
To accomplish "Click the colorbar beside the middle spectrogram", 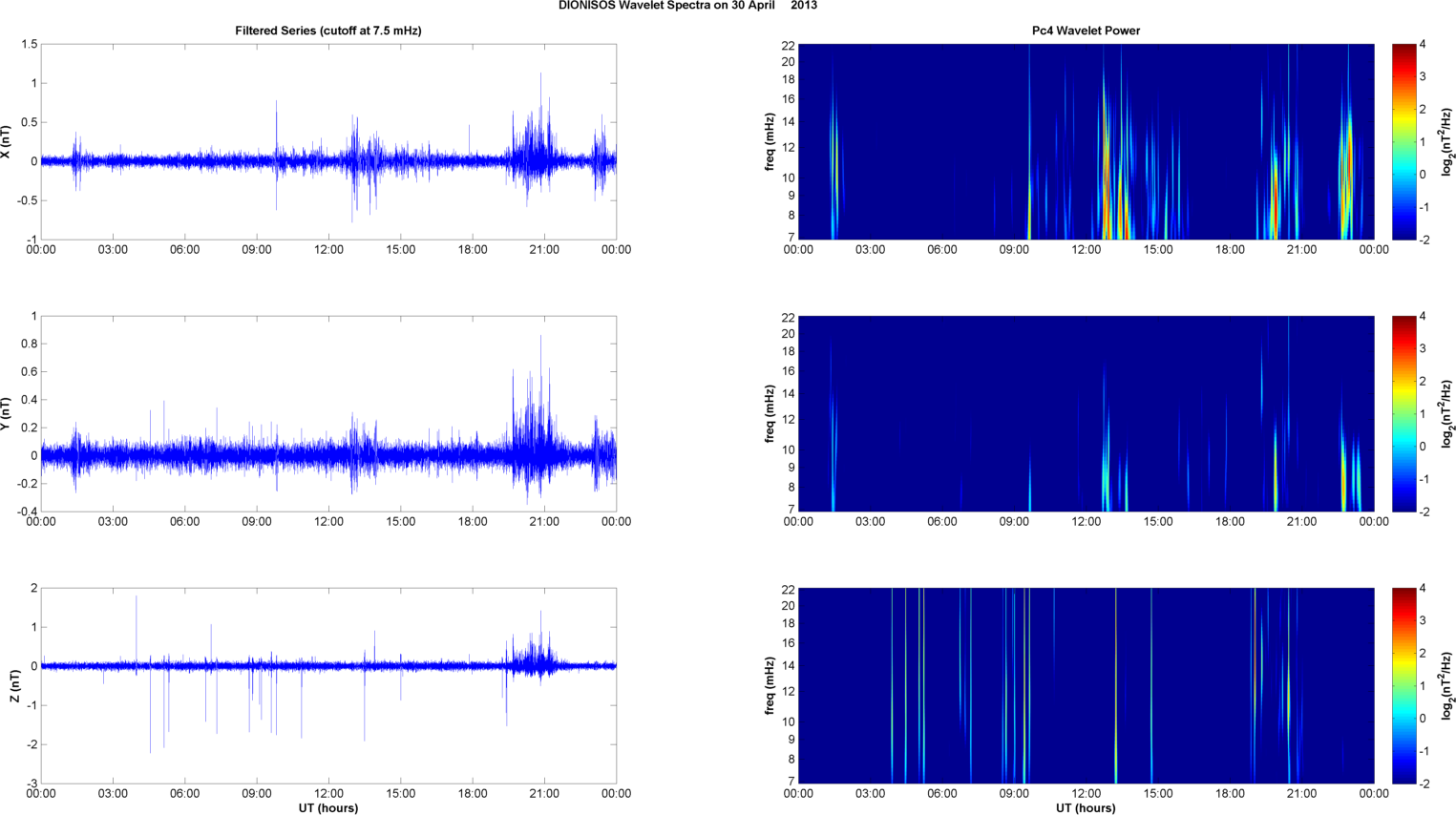I will (x=1403, y=414).
